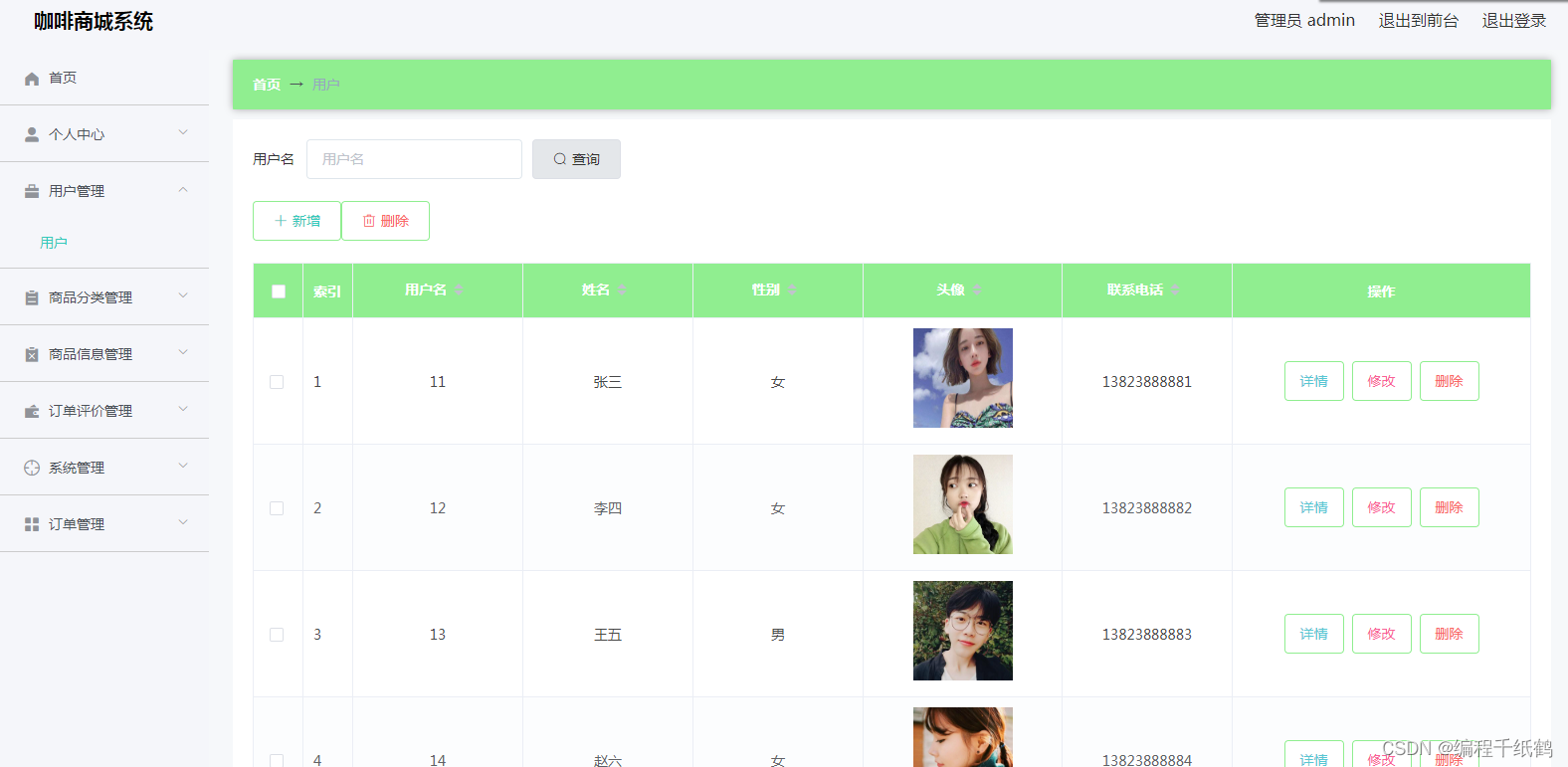
Task: Click phone number 13823888883
Action: [1147, 635]
